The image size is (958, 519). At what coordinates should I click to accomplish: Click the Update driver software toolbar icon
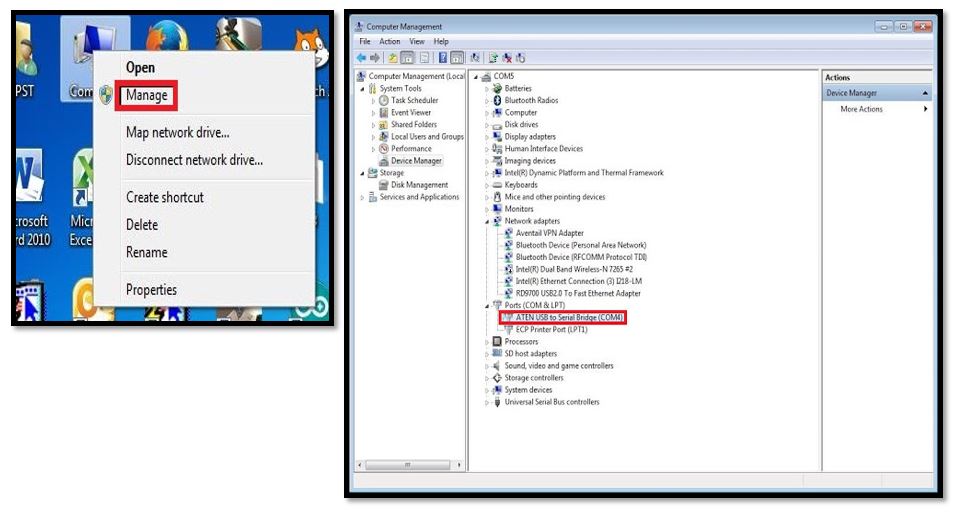pos(493,58)
